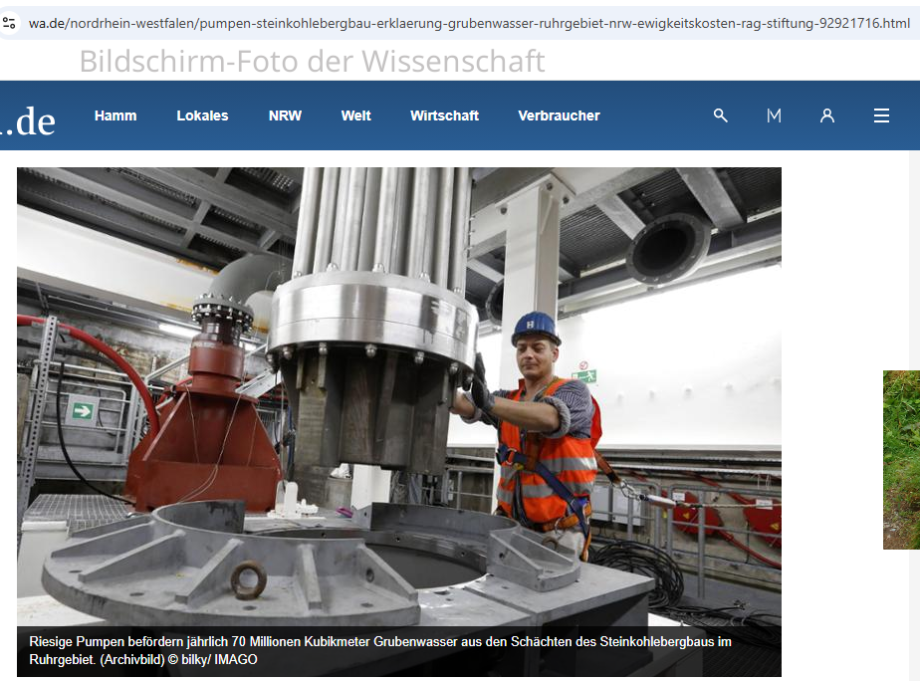Click the worker's blue helmet in photo
Image resolution: width=920 pixels, height=681 pixels.
536,326
